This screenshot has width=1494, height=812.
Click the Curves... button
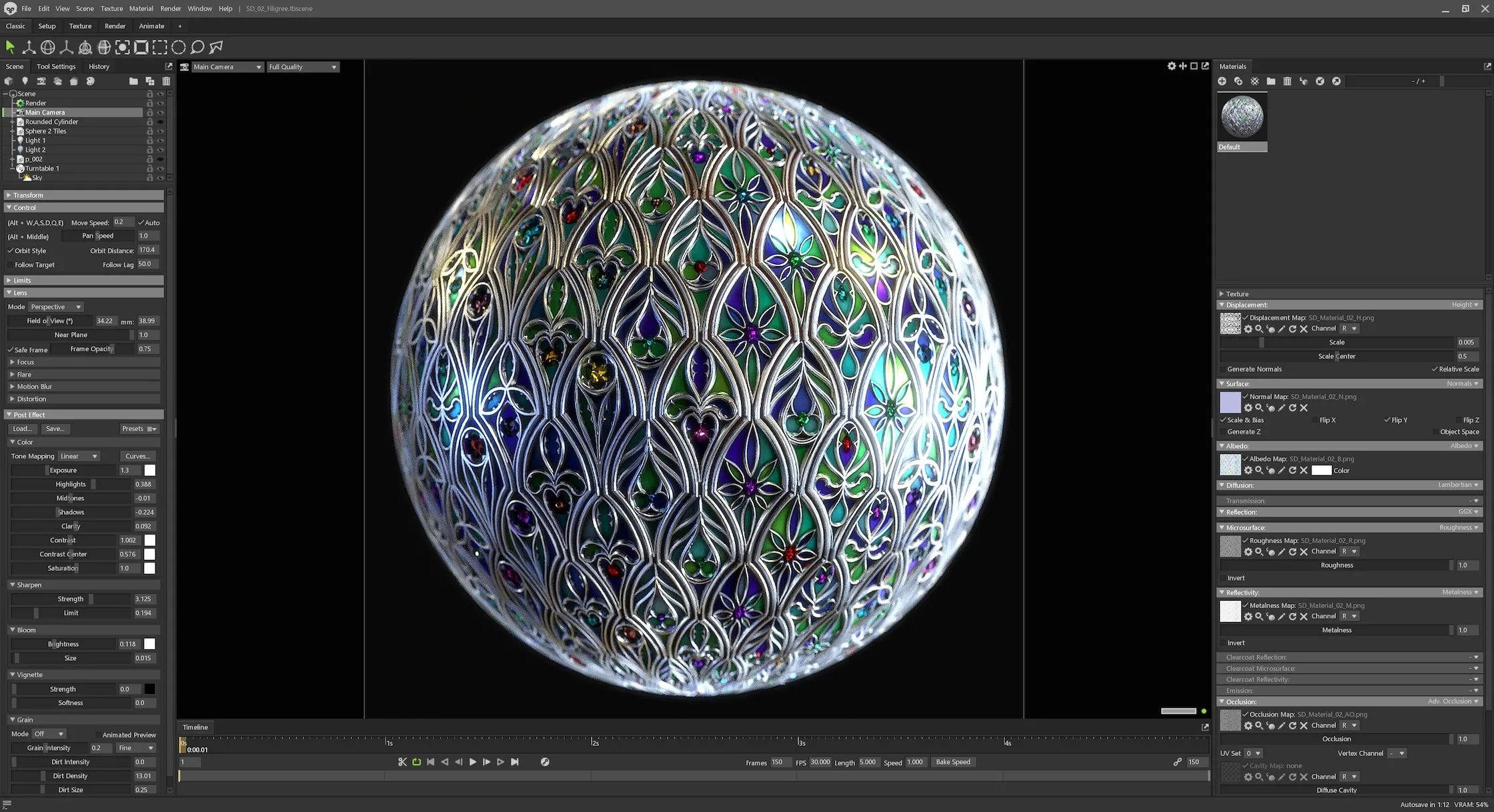point(137,457)
